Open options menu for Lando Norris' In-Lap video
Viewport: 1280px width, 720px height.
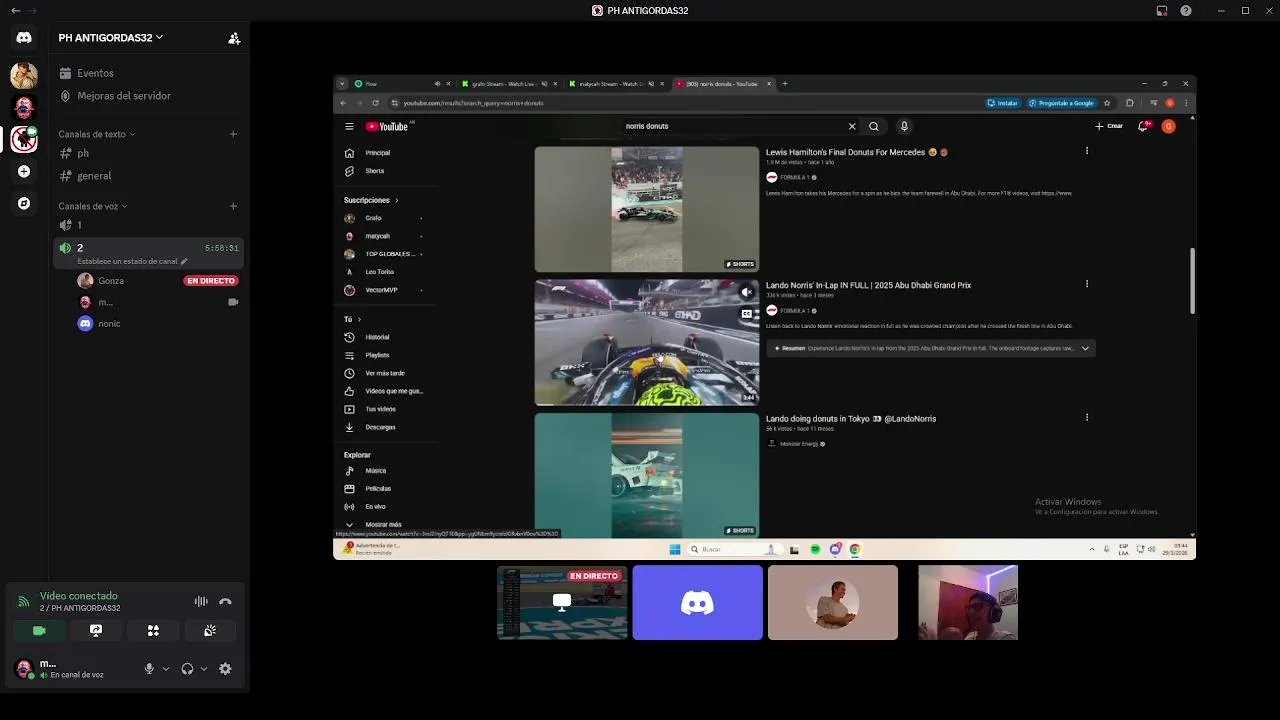point(1087,284)
